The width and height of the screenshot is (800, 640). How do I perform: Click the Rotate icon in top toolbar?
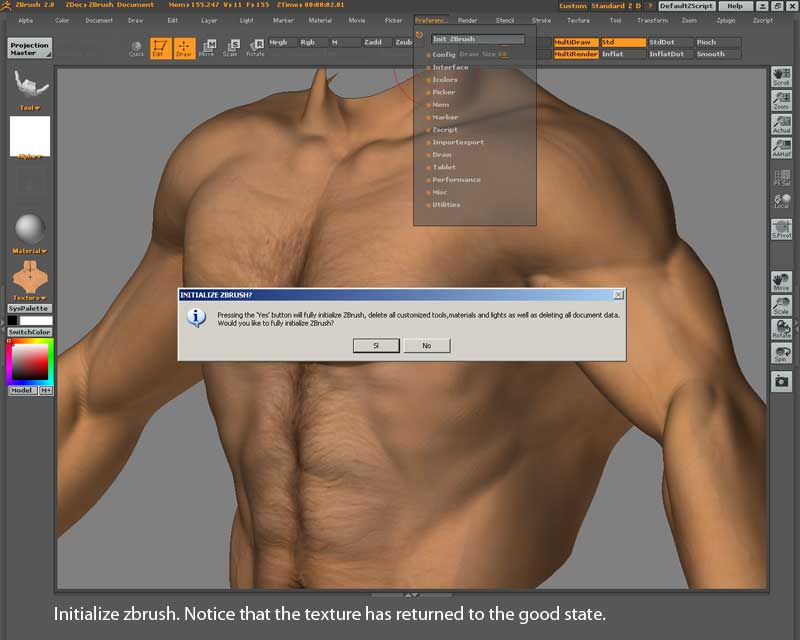pos(255,47)
